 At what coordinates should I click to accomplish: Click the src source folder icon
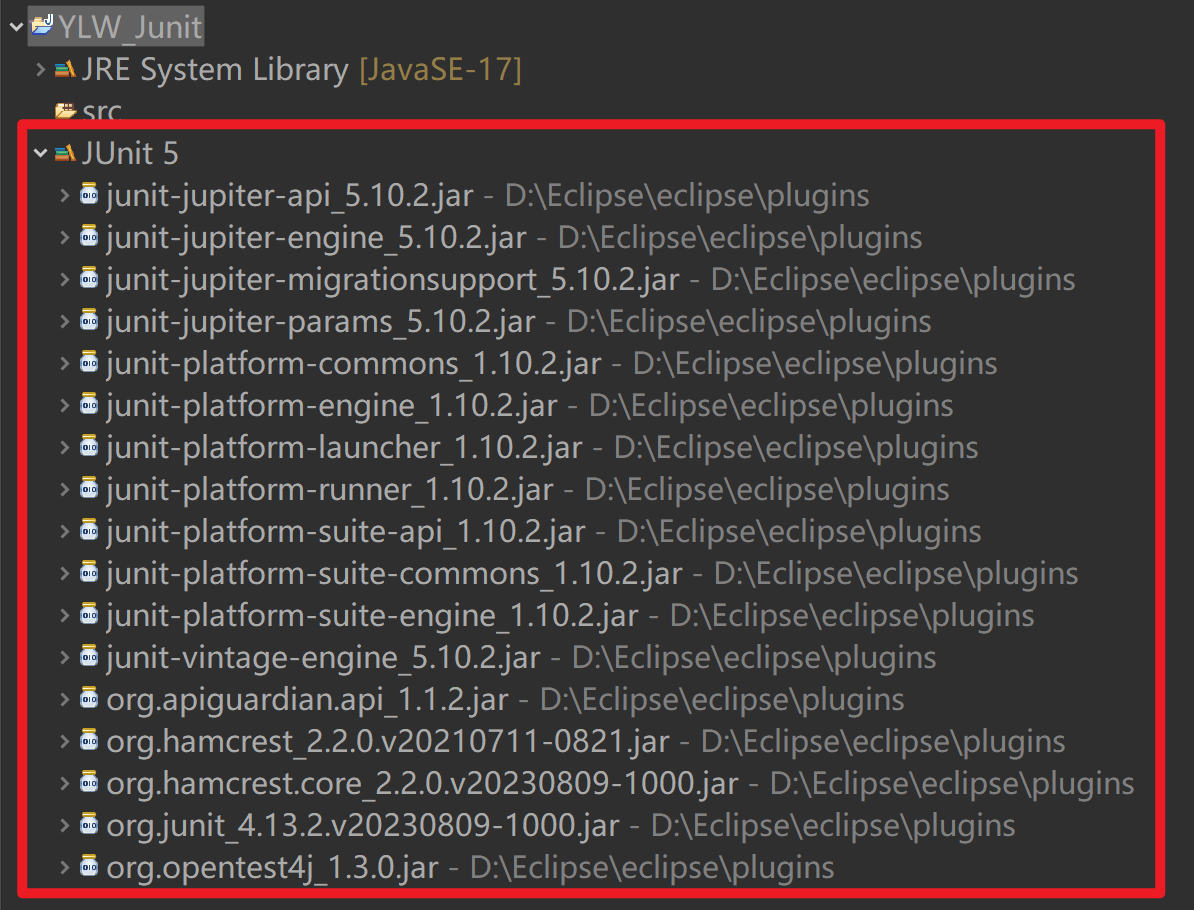(65, 111)
